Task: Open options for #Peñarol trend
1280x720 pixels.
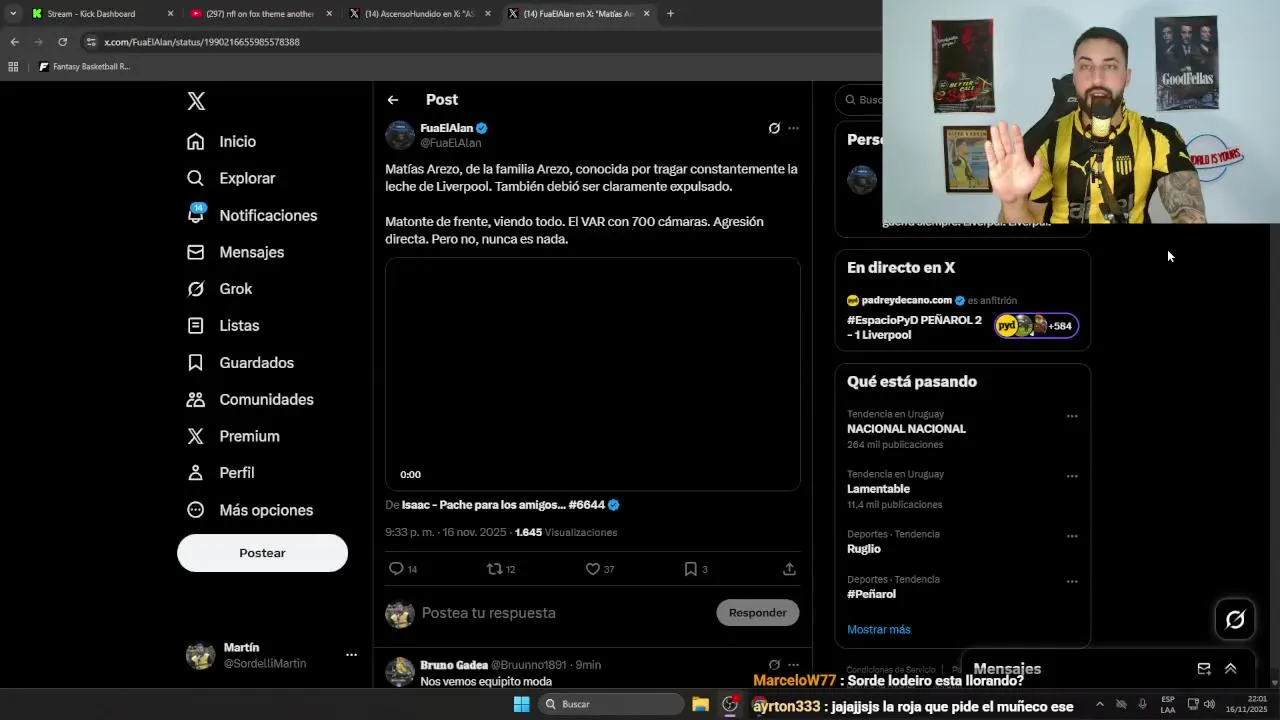Action: tap(1072, 581)
